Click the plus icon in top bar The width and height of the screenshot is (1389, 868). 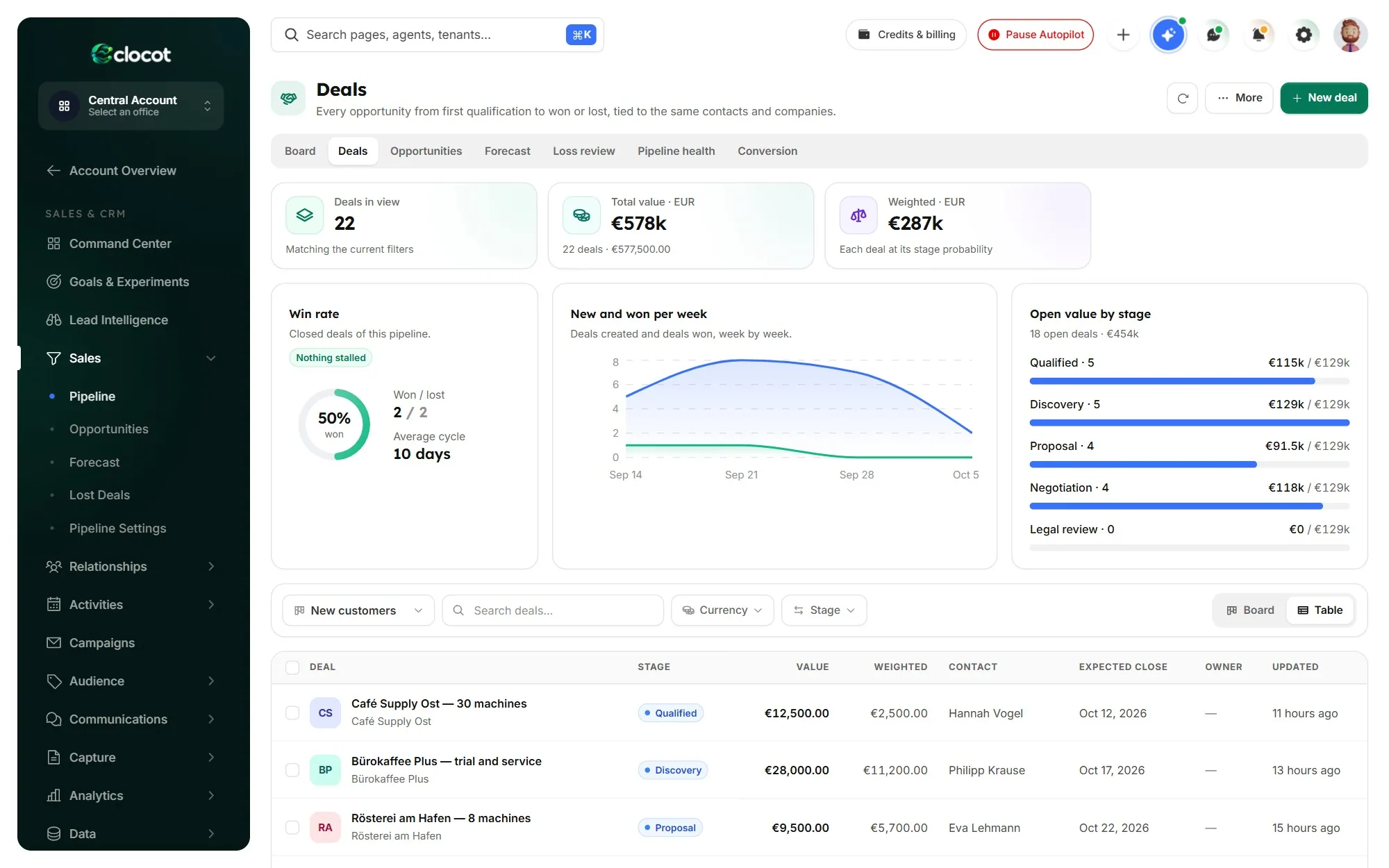pyautogui.click(x=1123, y=35)
